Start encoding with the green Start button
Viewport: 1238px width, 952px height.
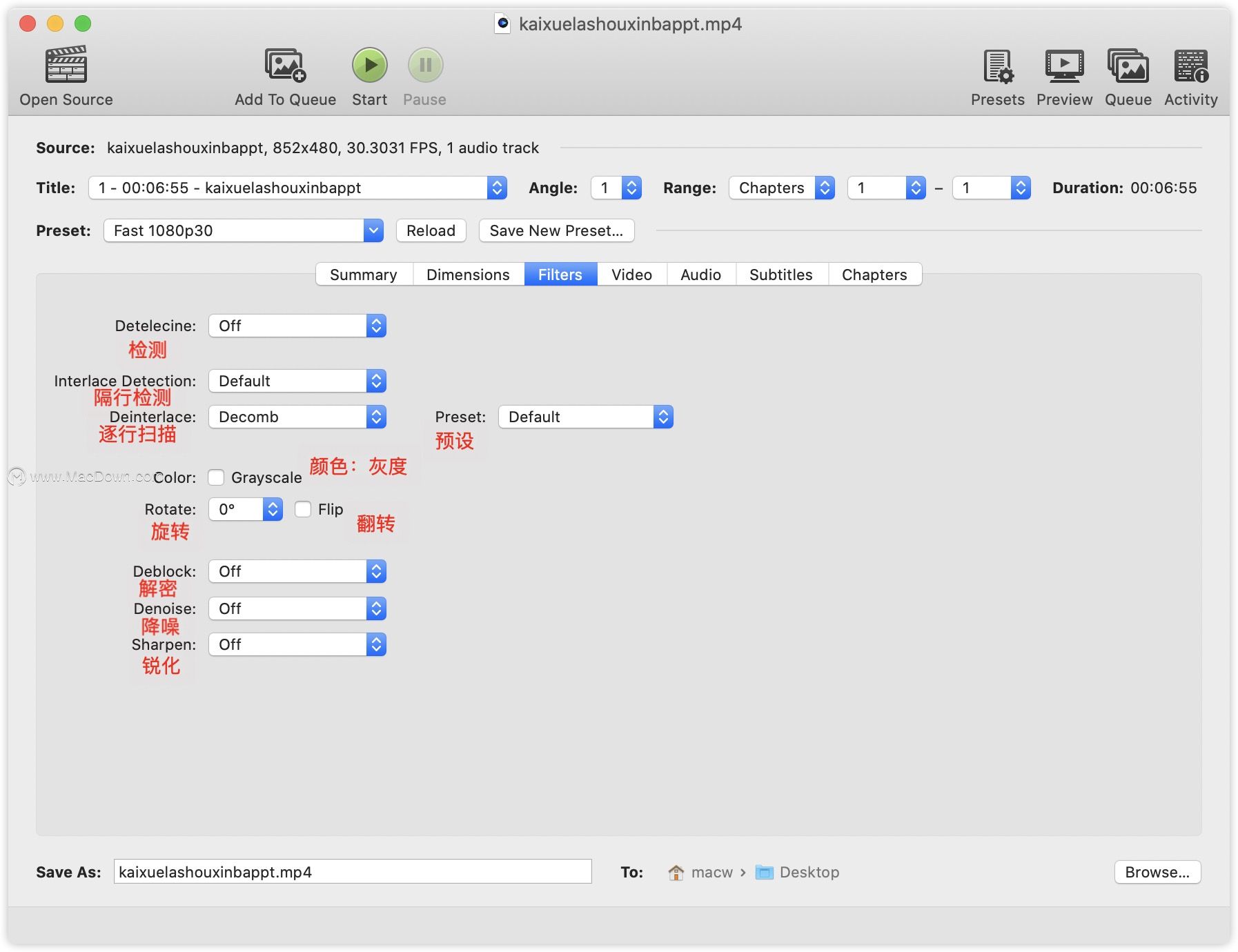(x=370, y=65)
